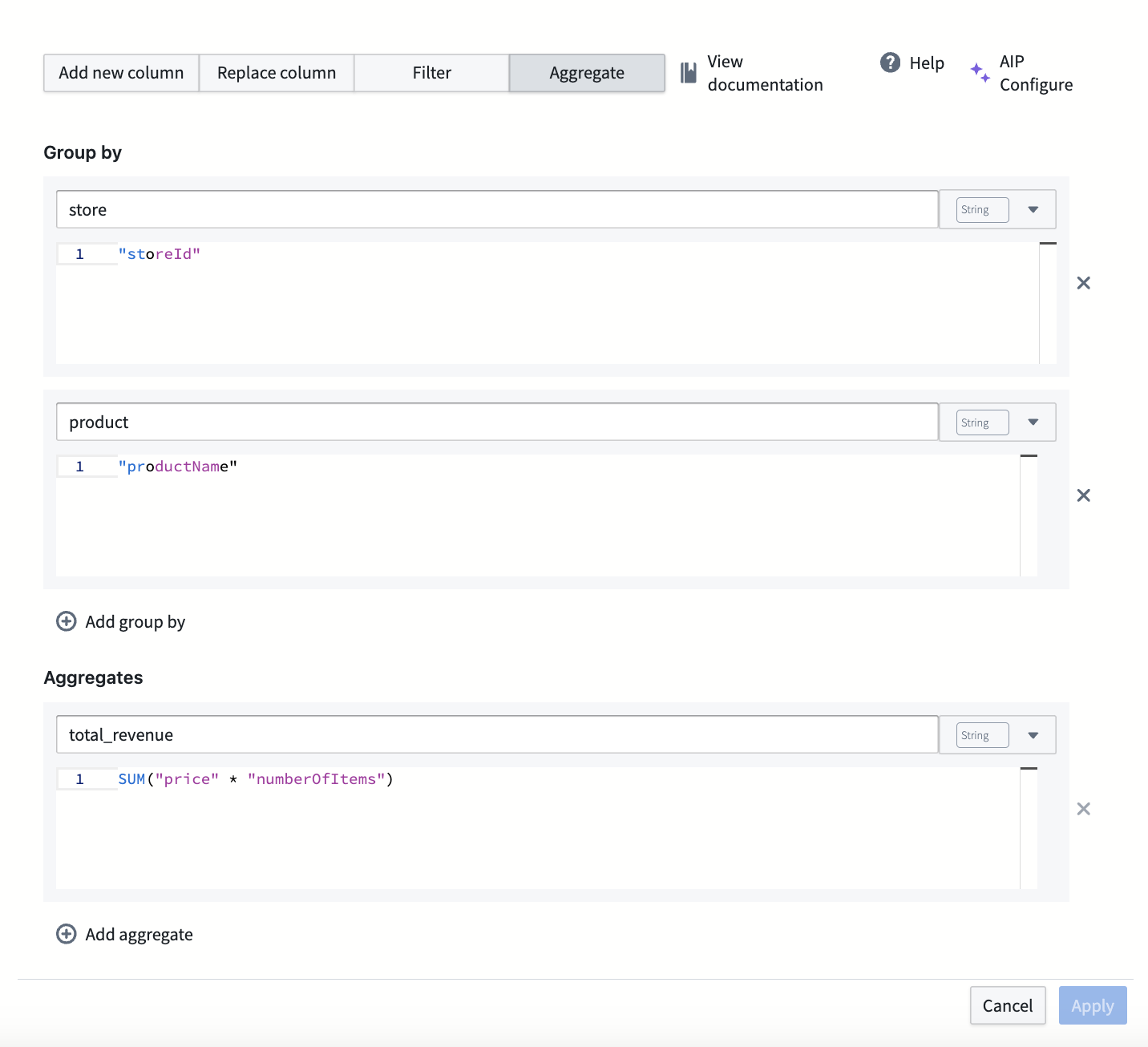Viewport: 1148px width, 1047px height.
Task: Switch to the Replace column tab
Action: [277, 73]
